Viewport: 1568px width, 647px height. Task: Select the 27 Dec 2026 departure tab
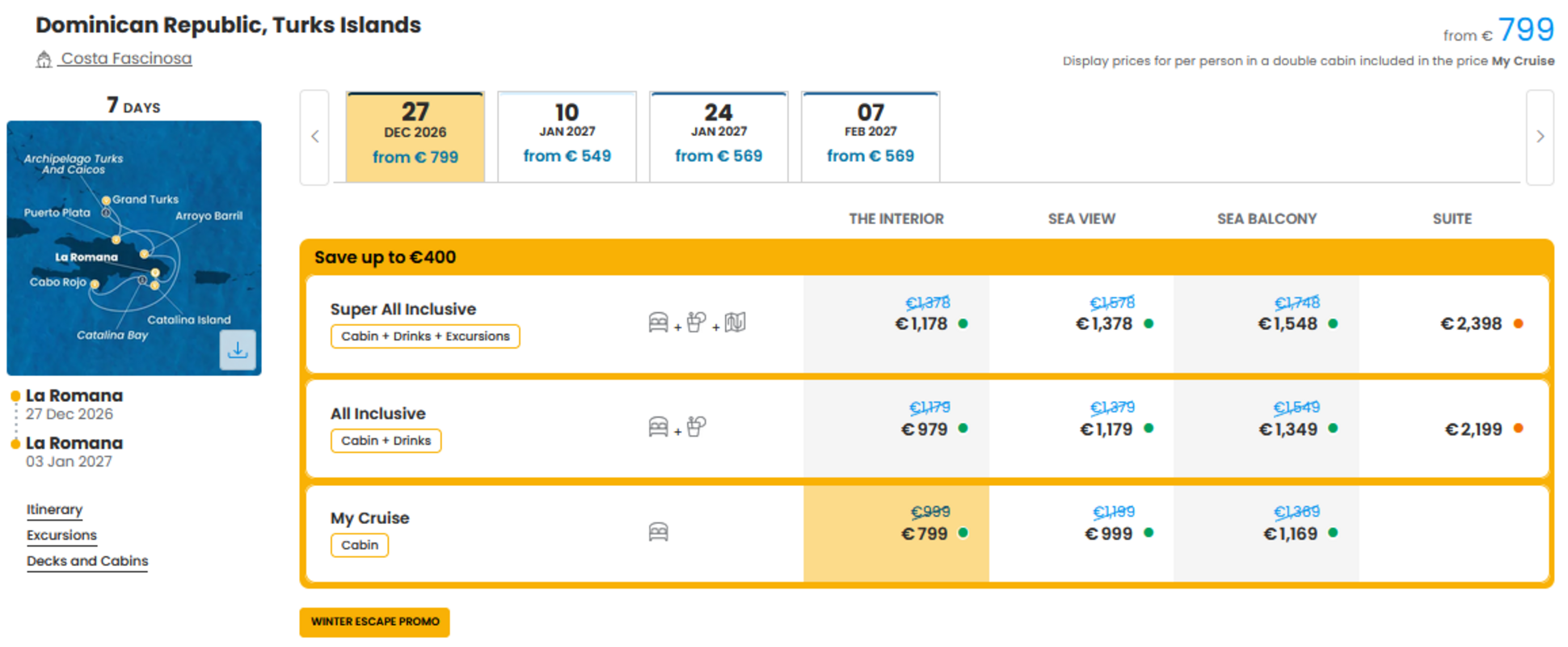415,137
